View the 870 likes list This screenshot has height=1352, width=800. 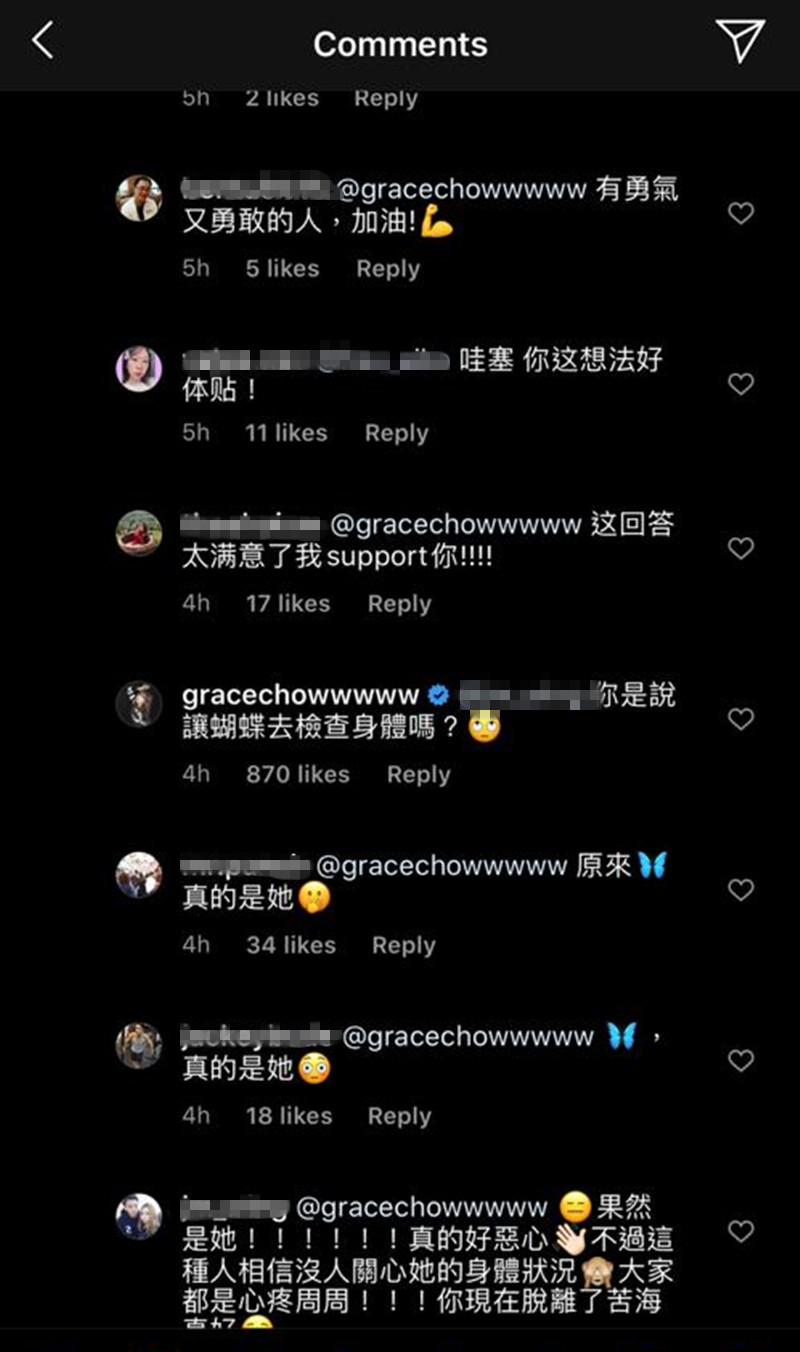click(298, 774)
